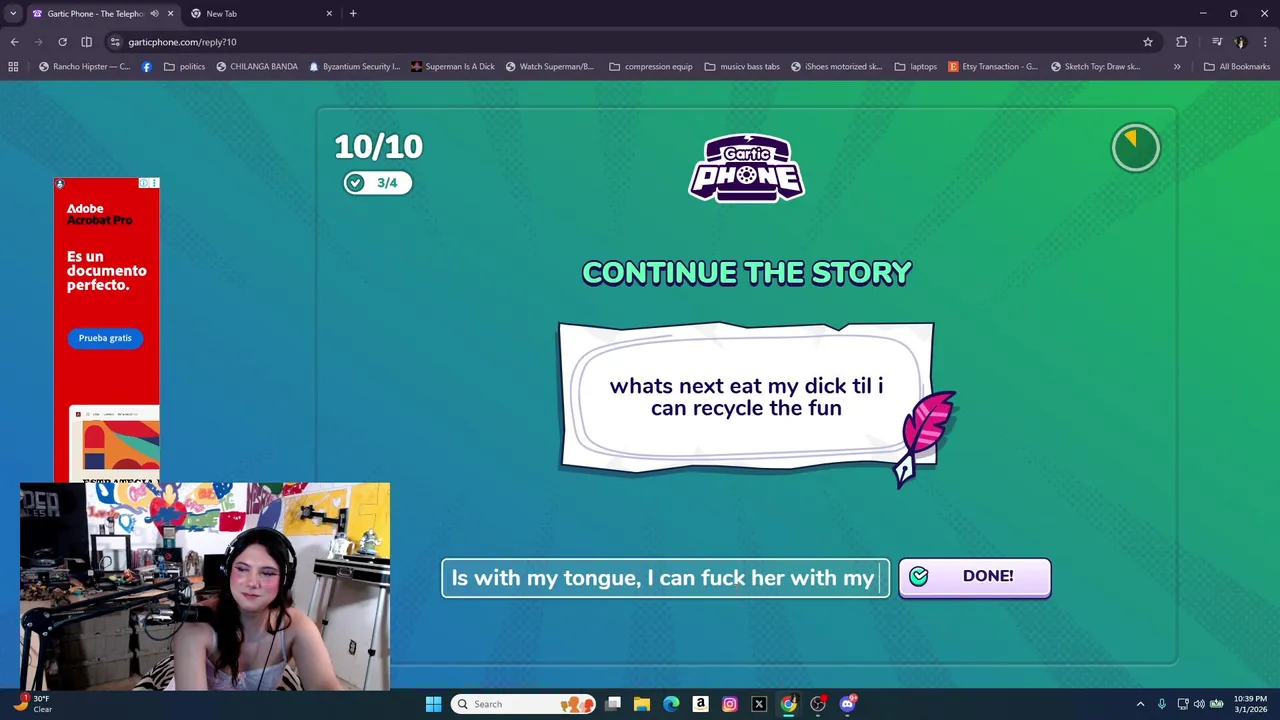View site information icon in address bar
Image resolution: width=1280 pixels, height=720 pixels.
(x=115, y=42)
